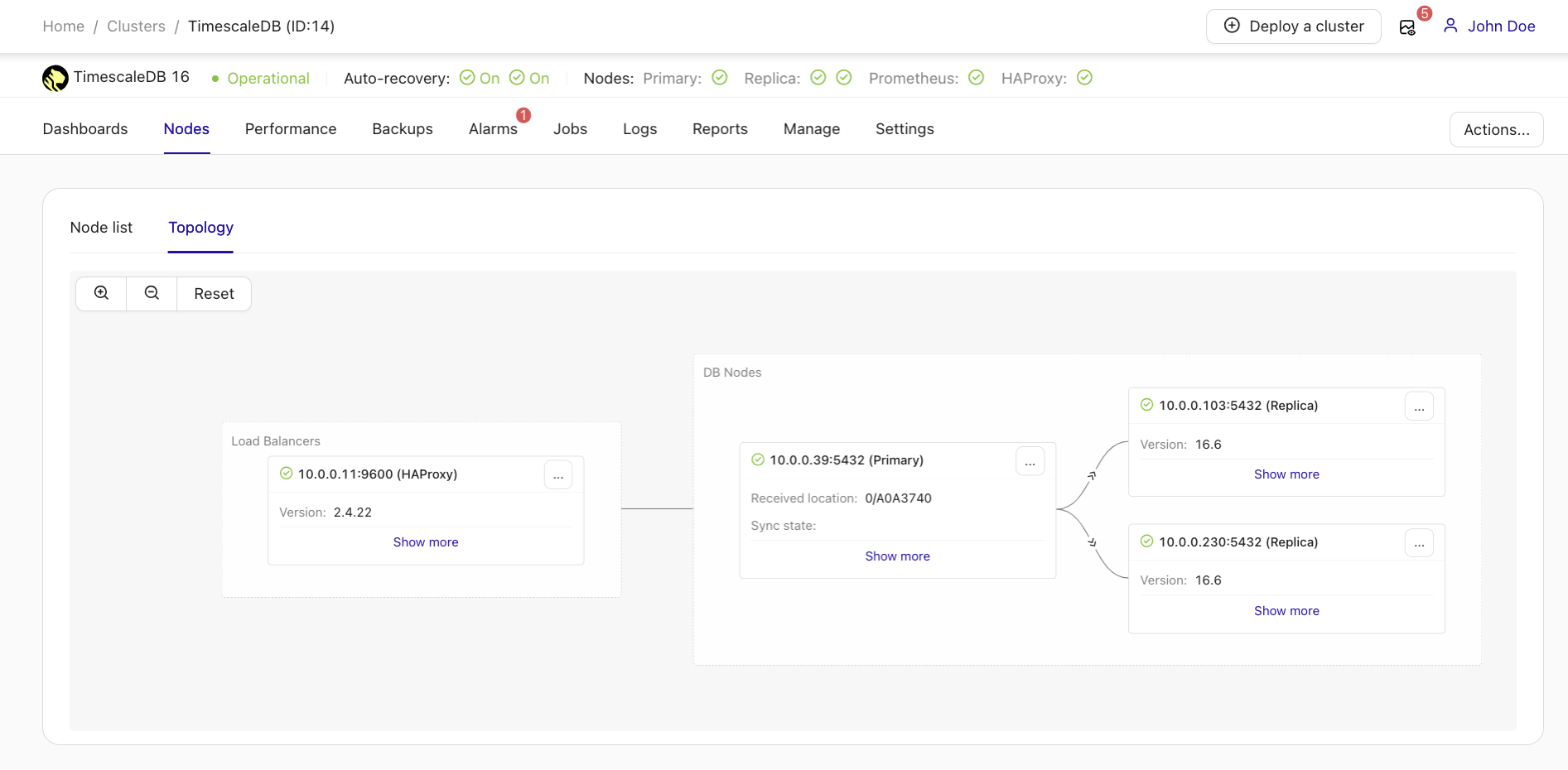Viewport: 1568px width, 770px height.
Task: Open the activity viewer icon with badge 5
Action: click(x=1407, y=26)
